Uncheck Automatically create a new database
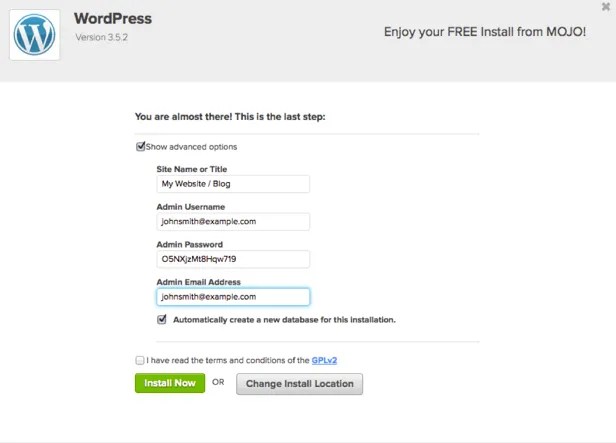This screenshot has width=616, height=443. (x=162, y=320)
